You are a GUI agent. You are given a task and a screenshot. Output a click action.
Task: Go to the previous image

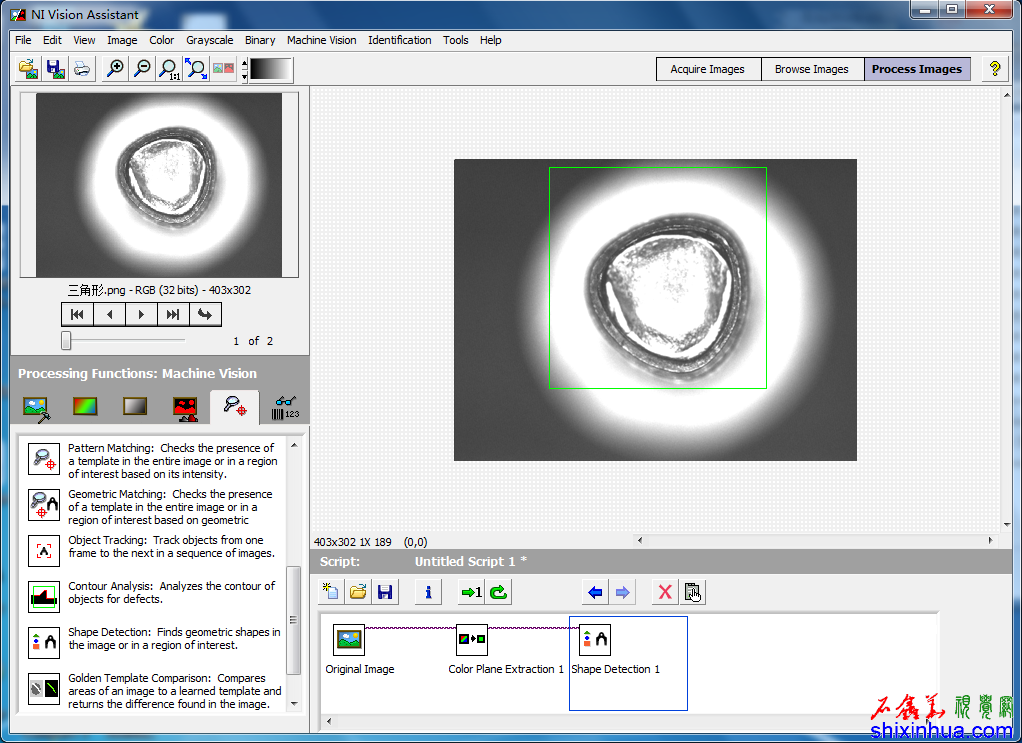(110, 315)
